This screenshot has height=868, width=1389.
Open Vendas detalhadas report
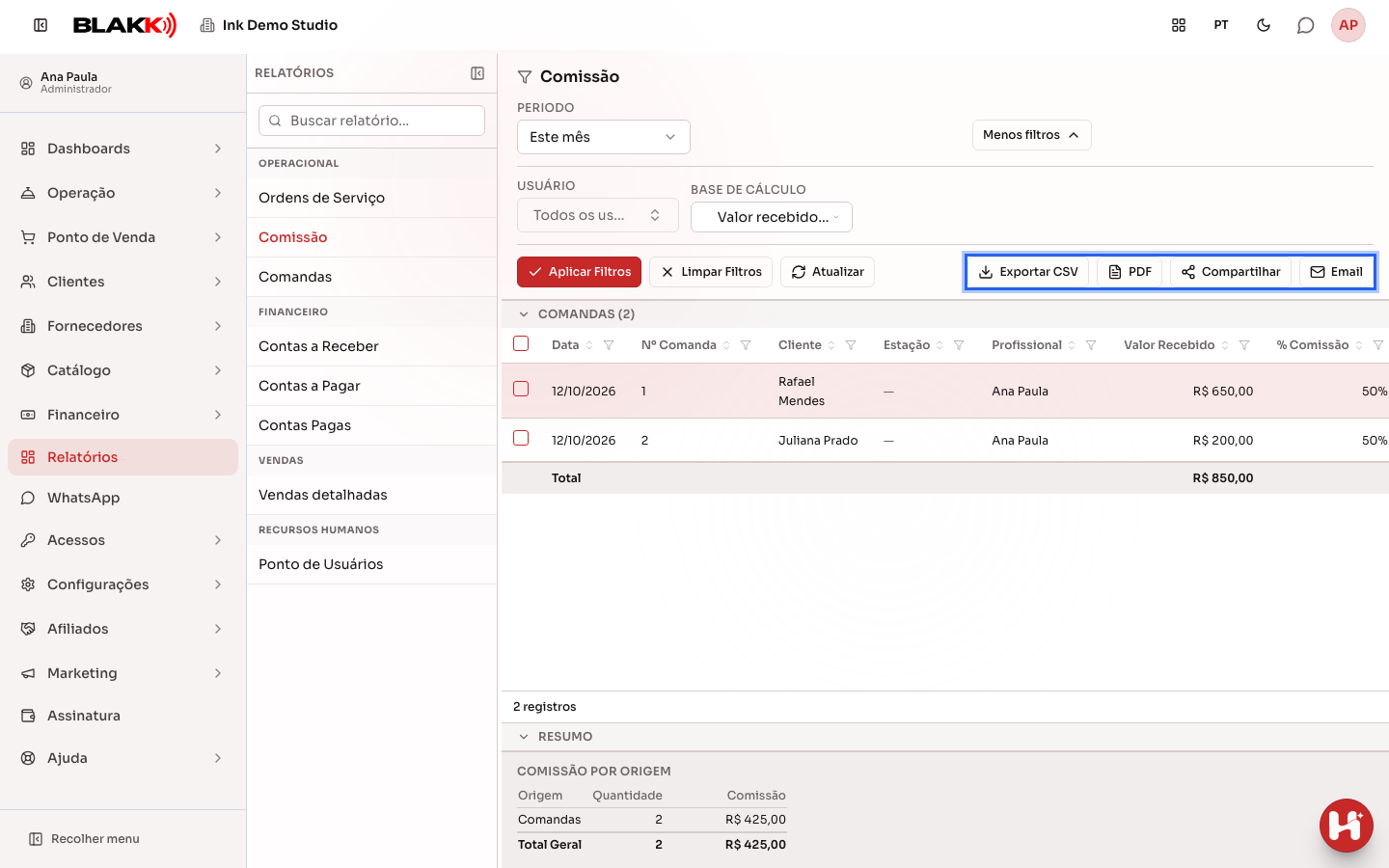pos(372,495)
